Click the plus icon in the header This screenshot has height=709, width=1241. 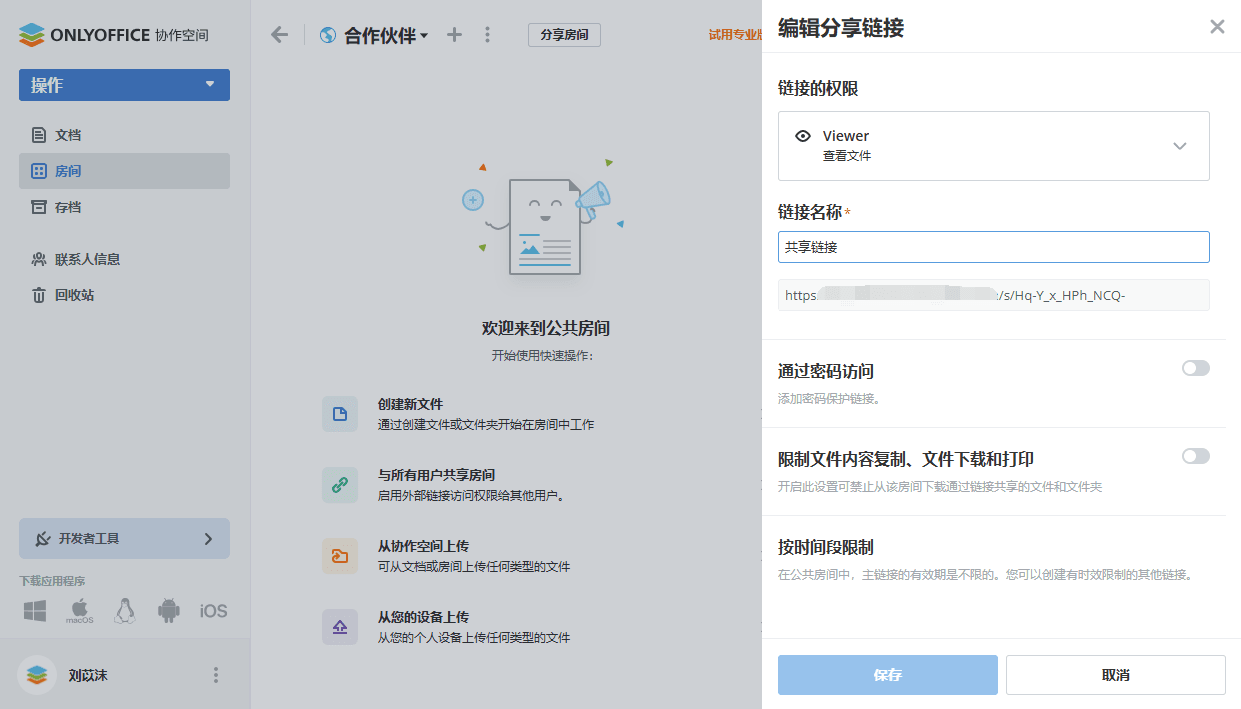coord(454,35)
